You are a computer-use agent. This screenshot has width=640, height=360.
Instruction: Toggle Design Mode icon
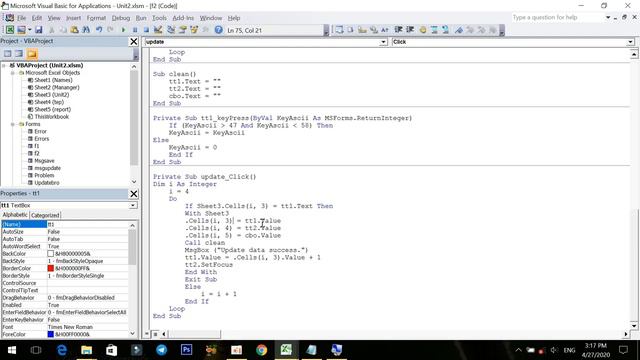click(x=158, y=30)
